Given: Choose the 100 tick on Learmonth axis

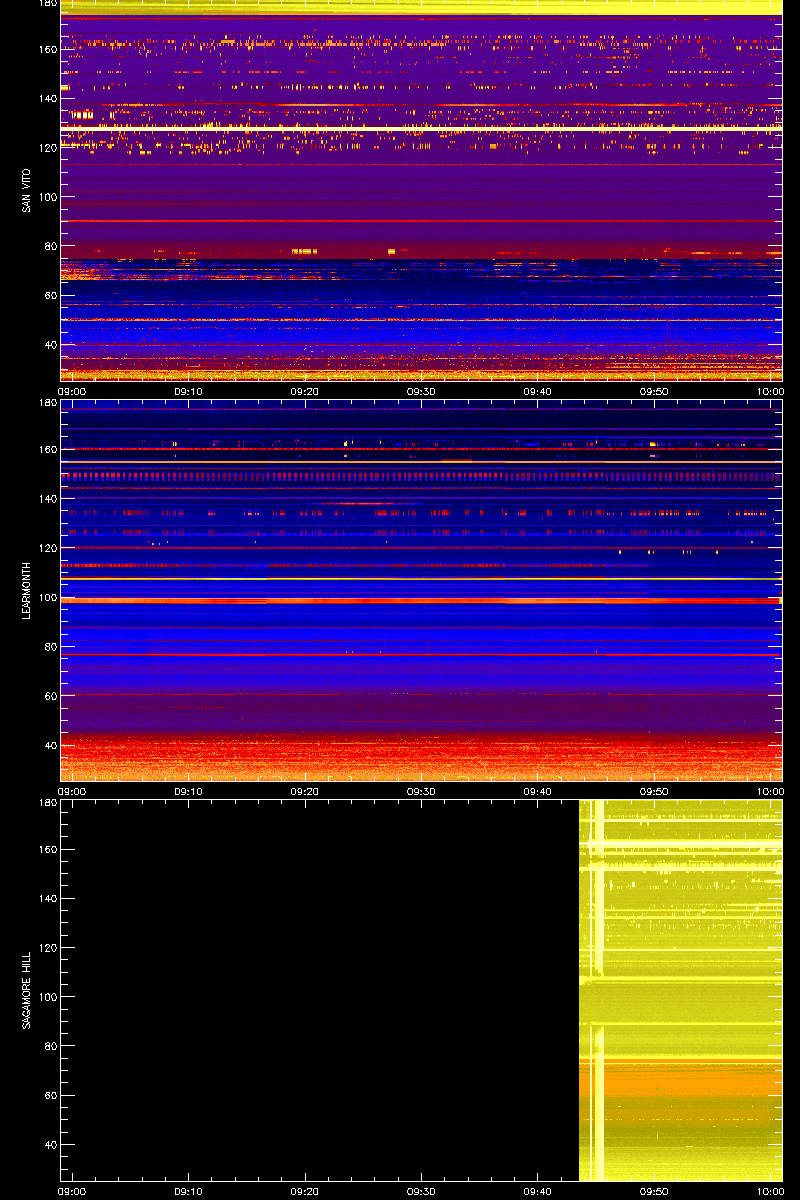Looking at the screenshot, I should (46, 597).
